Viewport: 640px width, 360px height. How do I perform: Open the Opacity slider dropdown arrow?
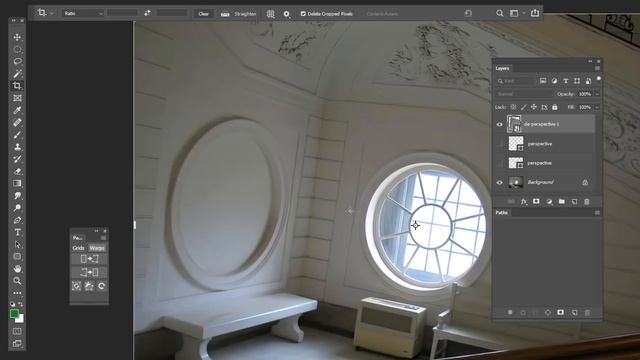597,94
